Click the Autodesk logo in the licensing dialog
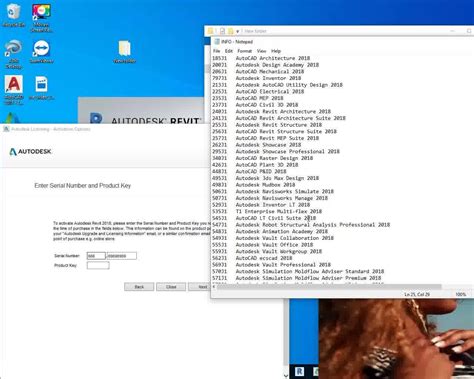Viewport: 474px width, 379px height. pyautogui.click(x=30, y=152)
